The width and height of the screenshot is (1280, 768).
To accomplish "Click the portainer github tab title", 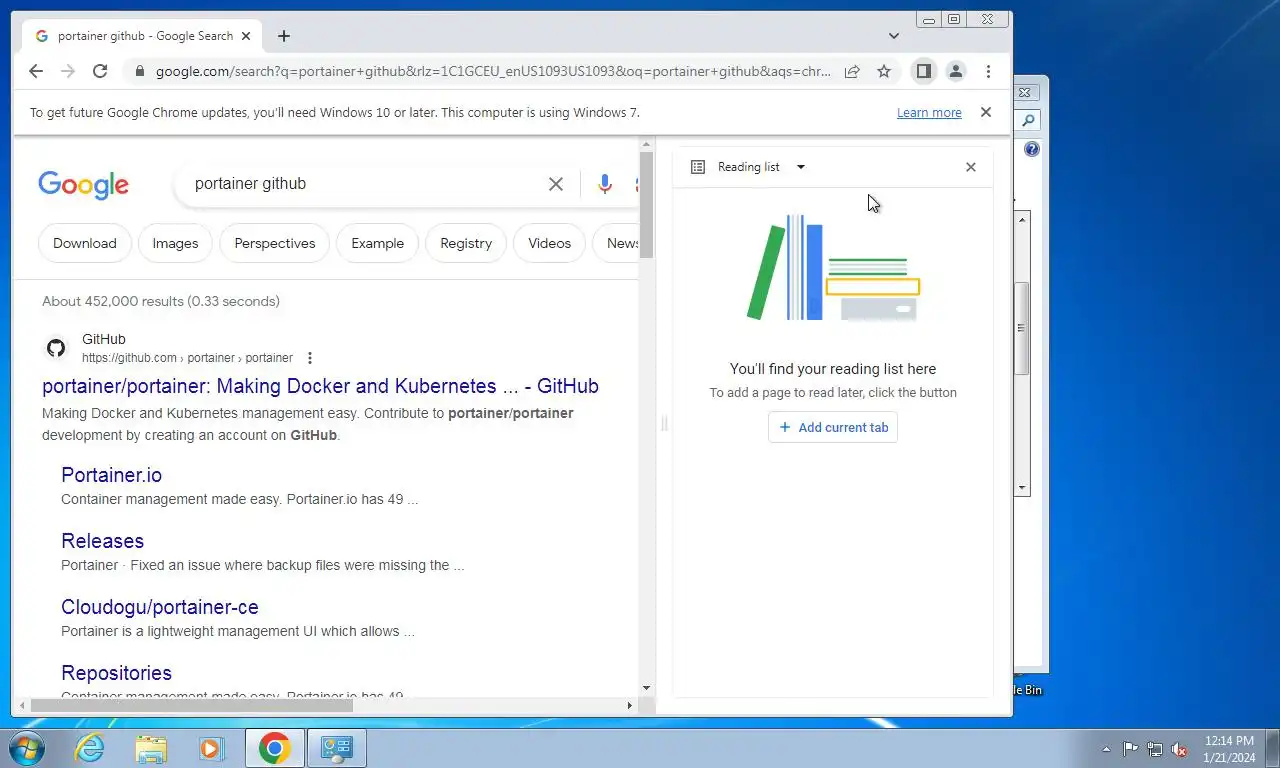I will 145,36.
